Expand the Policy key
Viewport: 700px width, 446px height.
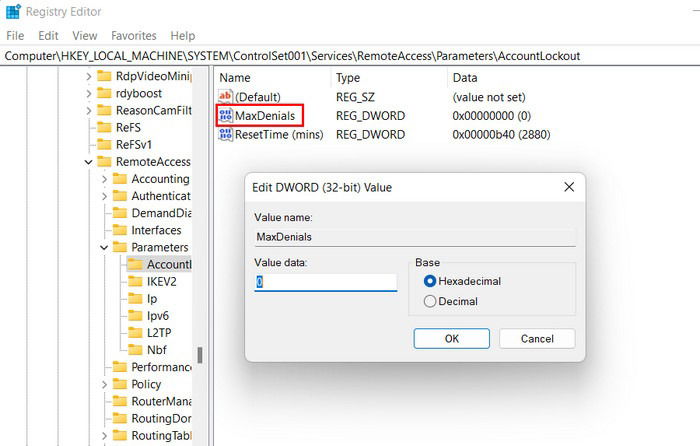click(104, 384)
